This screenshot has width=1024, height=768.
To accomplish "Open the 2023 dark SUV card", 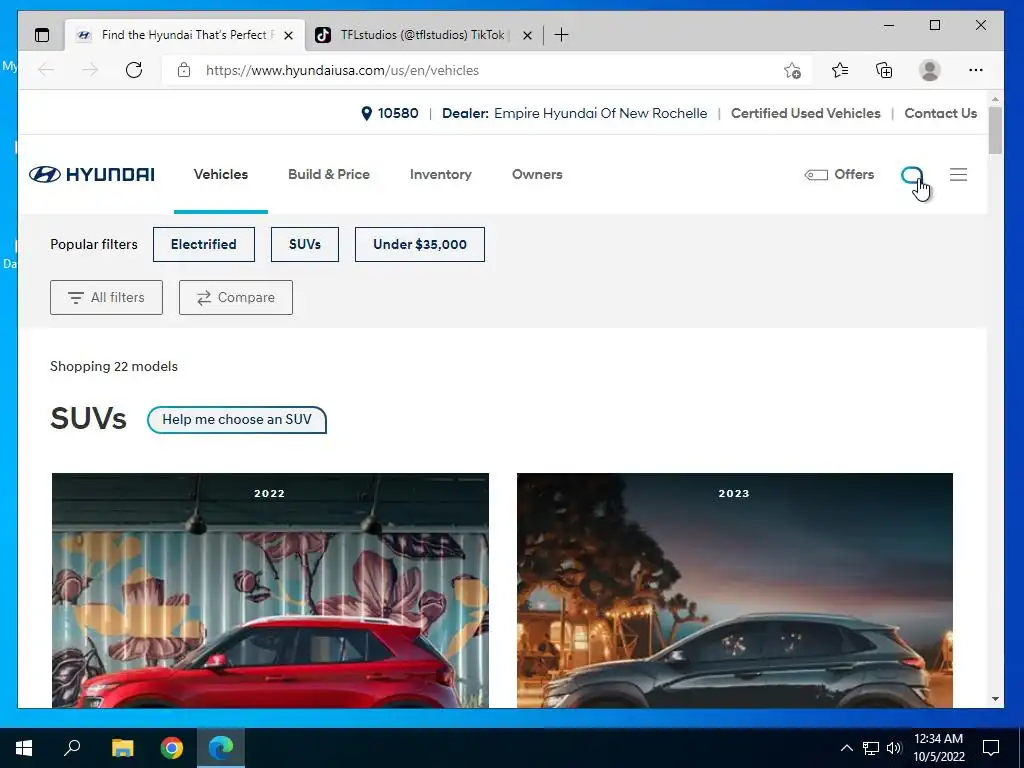I will pos(735,590).
